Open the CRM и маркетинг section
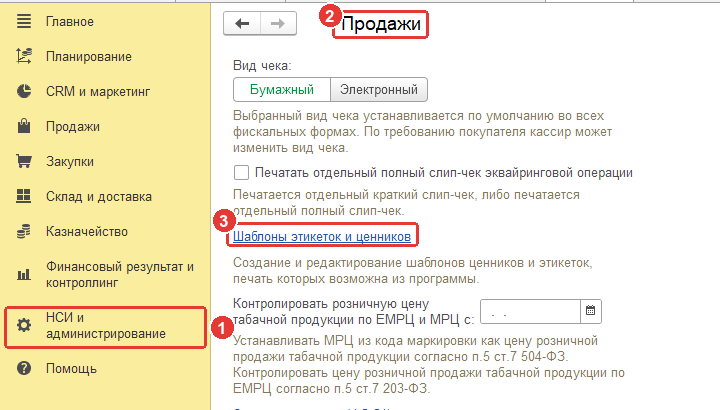 tap(98, 91)
